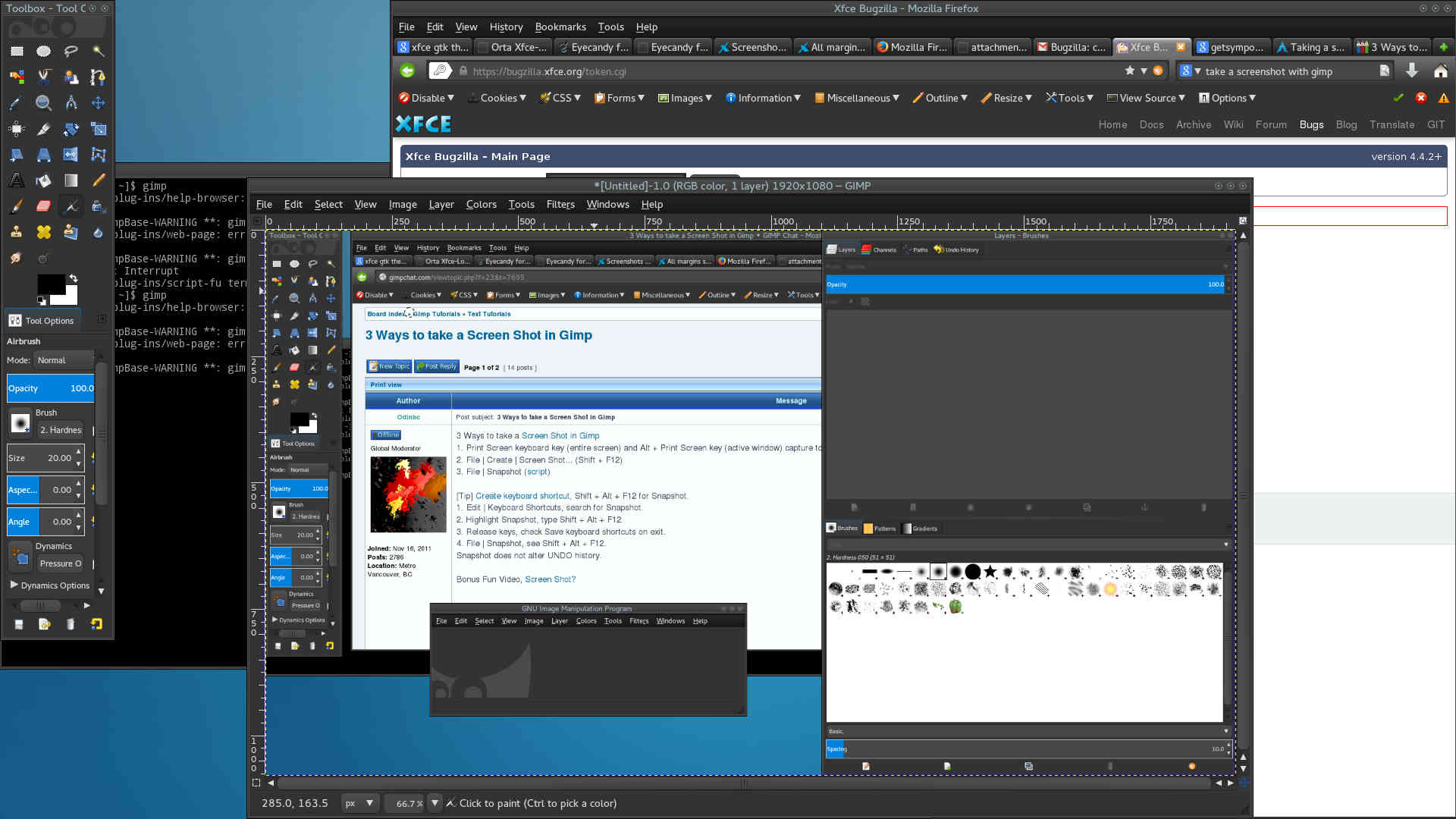Click the Forum link on Xfce site
Screen dimensions: 1456x819
tap(1270, 124)
